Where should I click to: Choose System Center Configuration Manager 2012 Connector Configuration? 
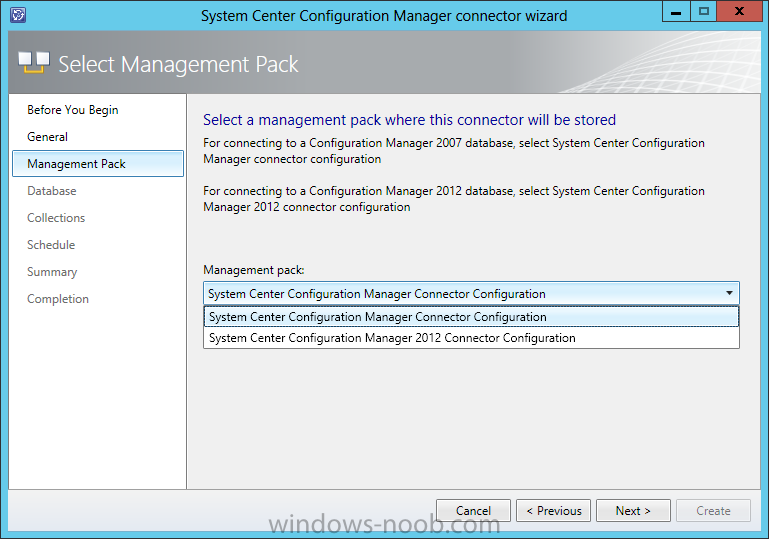point(471,338)
